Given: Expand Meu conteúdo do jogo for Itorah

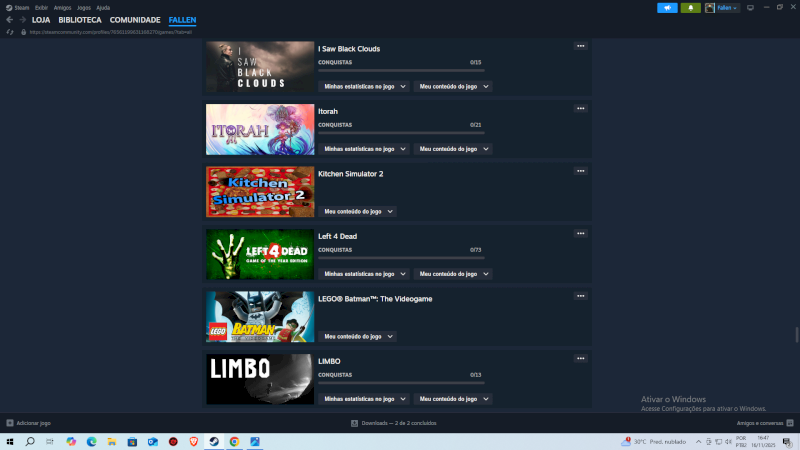Looking at the screenshot, I should [453, 149].
